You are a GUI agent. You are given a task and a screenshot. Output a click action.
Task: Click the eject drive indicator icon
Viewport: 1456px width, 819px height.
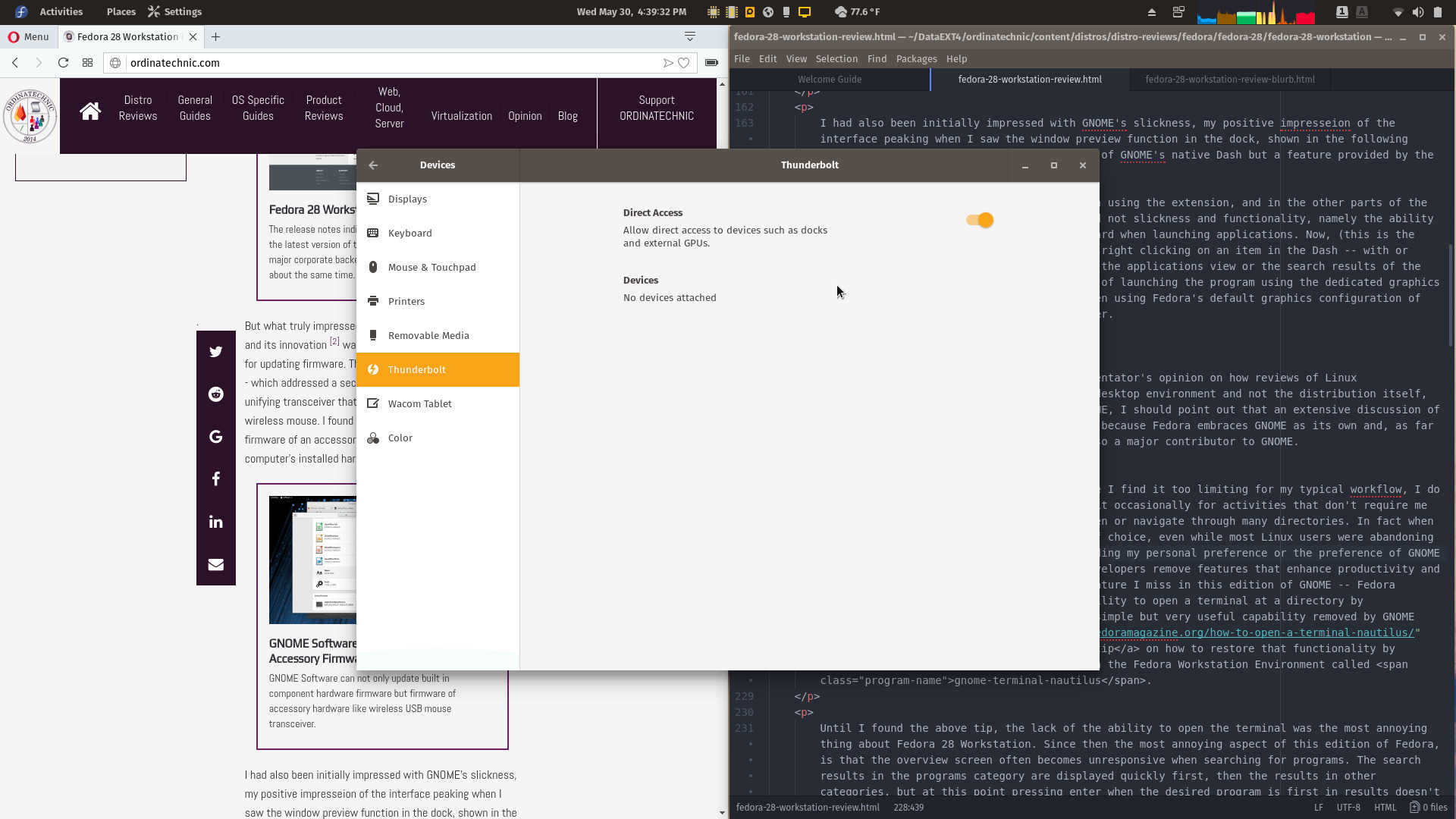point(1151,11)
